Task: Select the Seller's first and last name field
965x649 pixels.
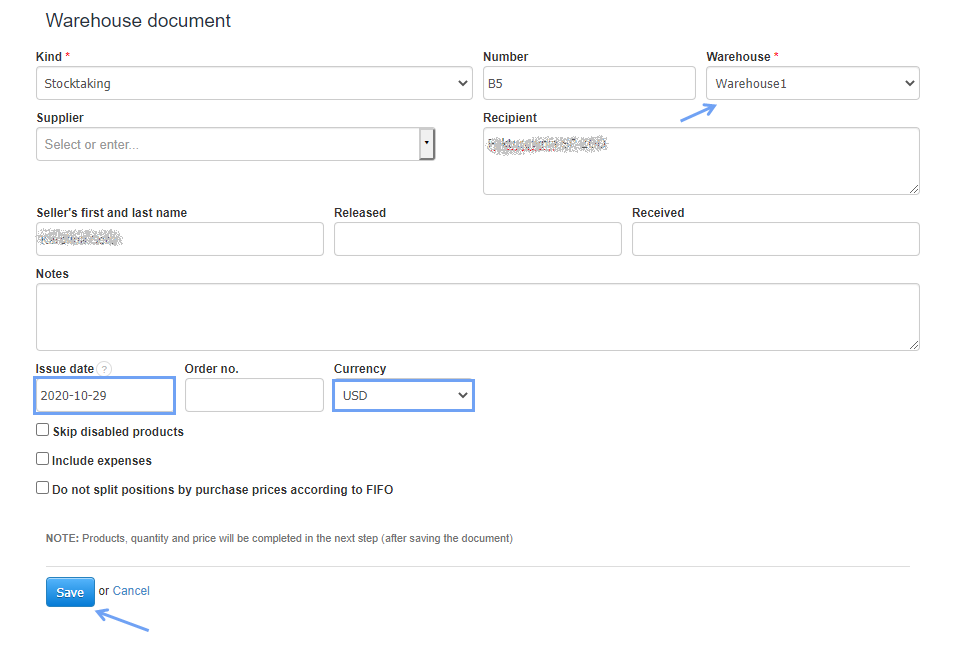Action: point(180,239)
